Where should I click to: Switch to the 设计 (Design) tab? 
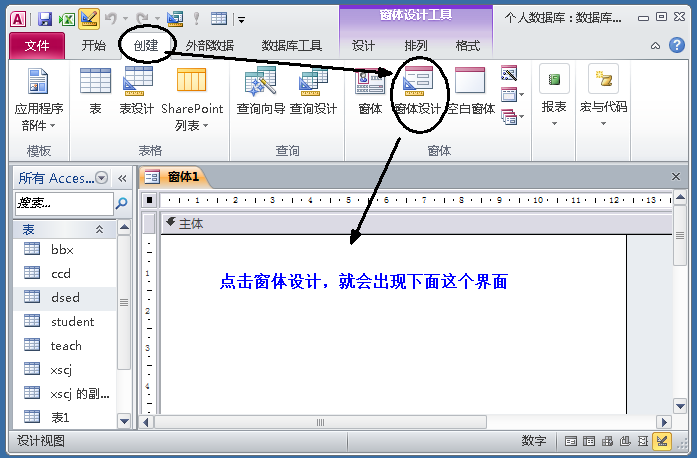pyautogui.click(x=364, y=45)
